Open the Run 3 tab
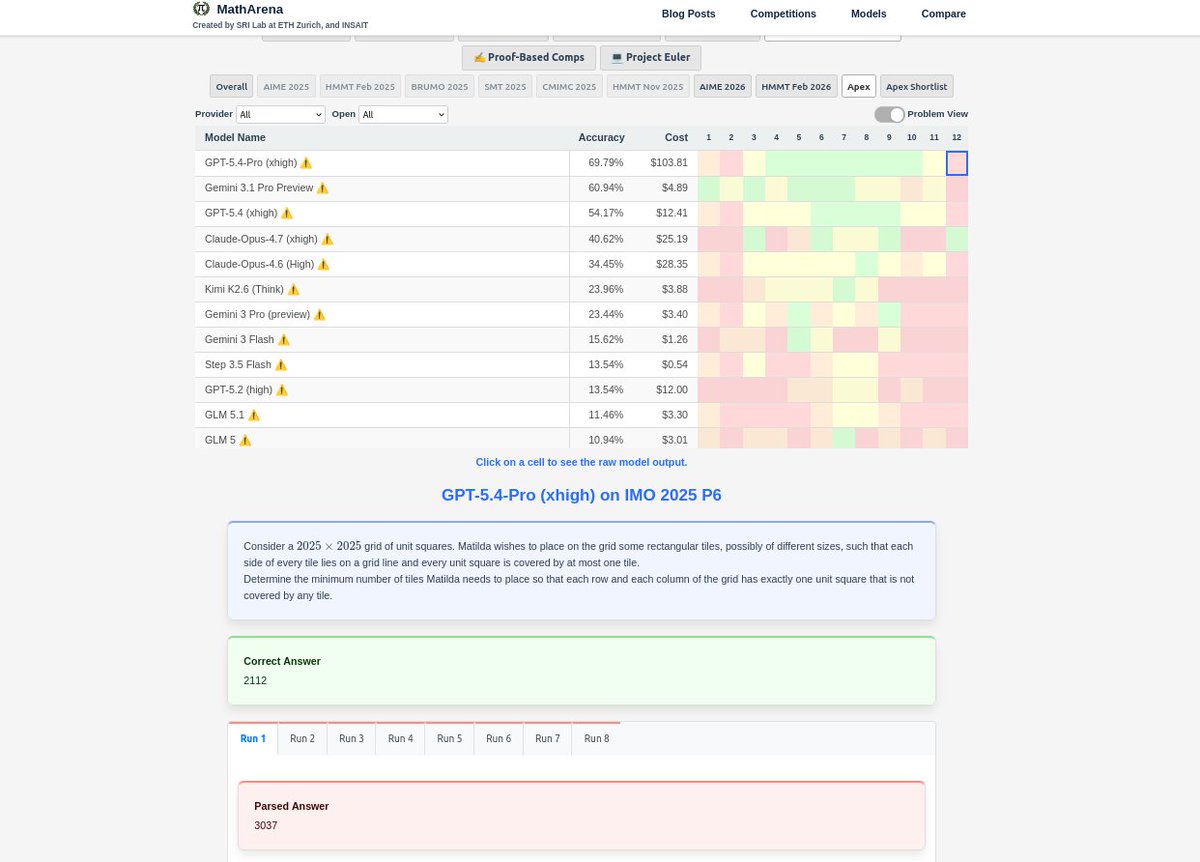This screenshot has width=1200, height=862. click(351, 738)
